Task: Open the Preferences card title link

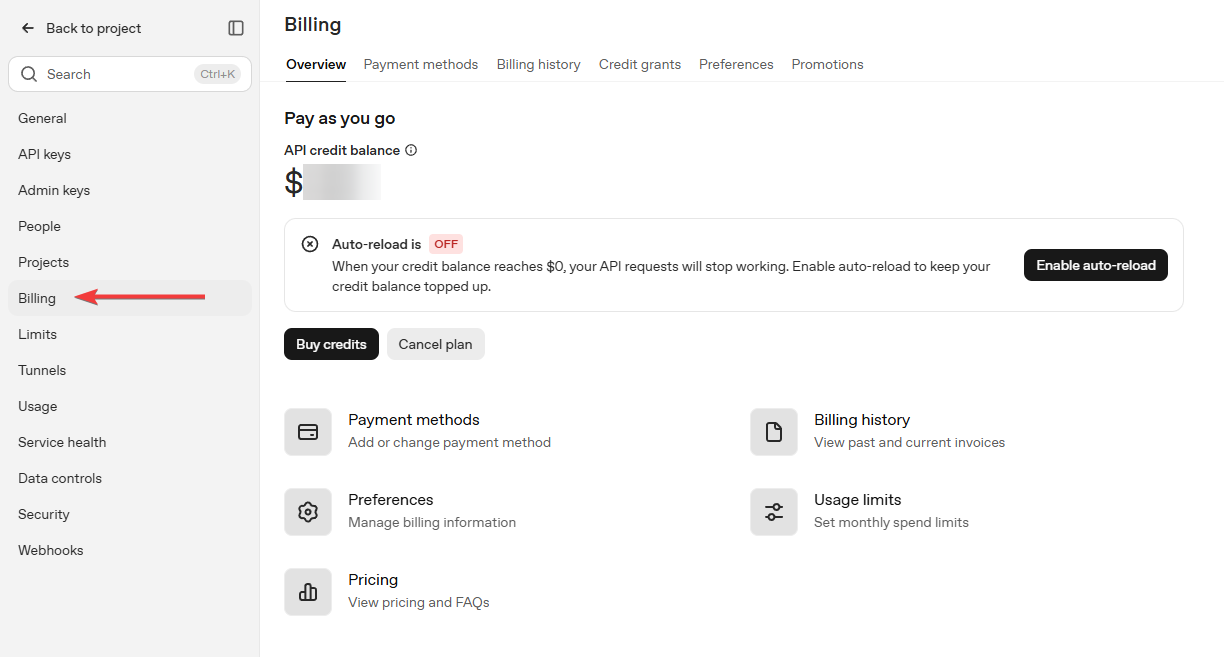Action: (391, 500)
